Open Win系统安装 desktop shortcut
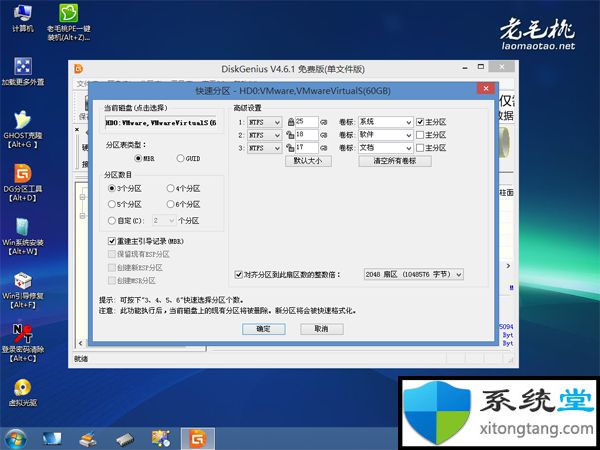600x450 pixels. [x=23, y=236]
